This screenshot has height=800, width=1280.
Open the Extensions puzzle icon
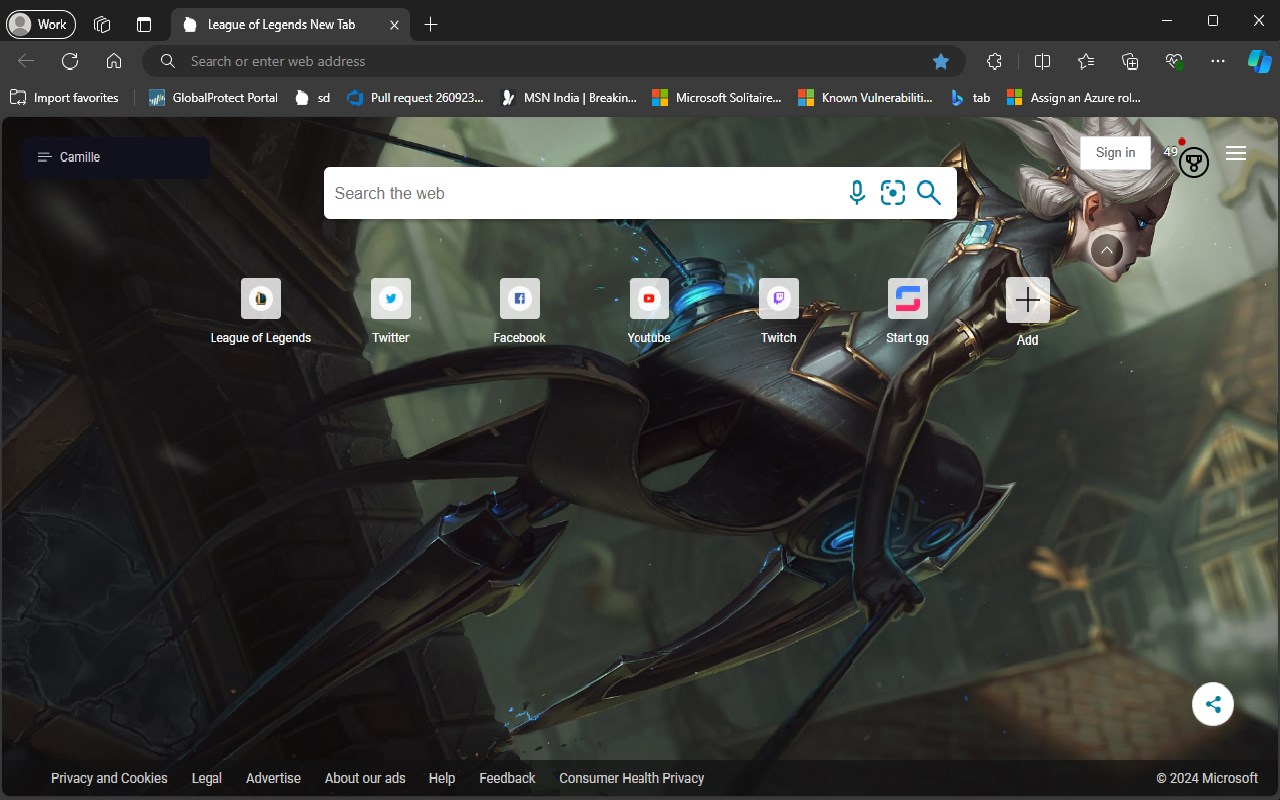(994, 61)
